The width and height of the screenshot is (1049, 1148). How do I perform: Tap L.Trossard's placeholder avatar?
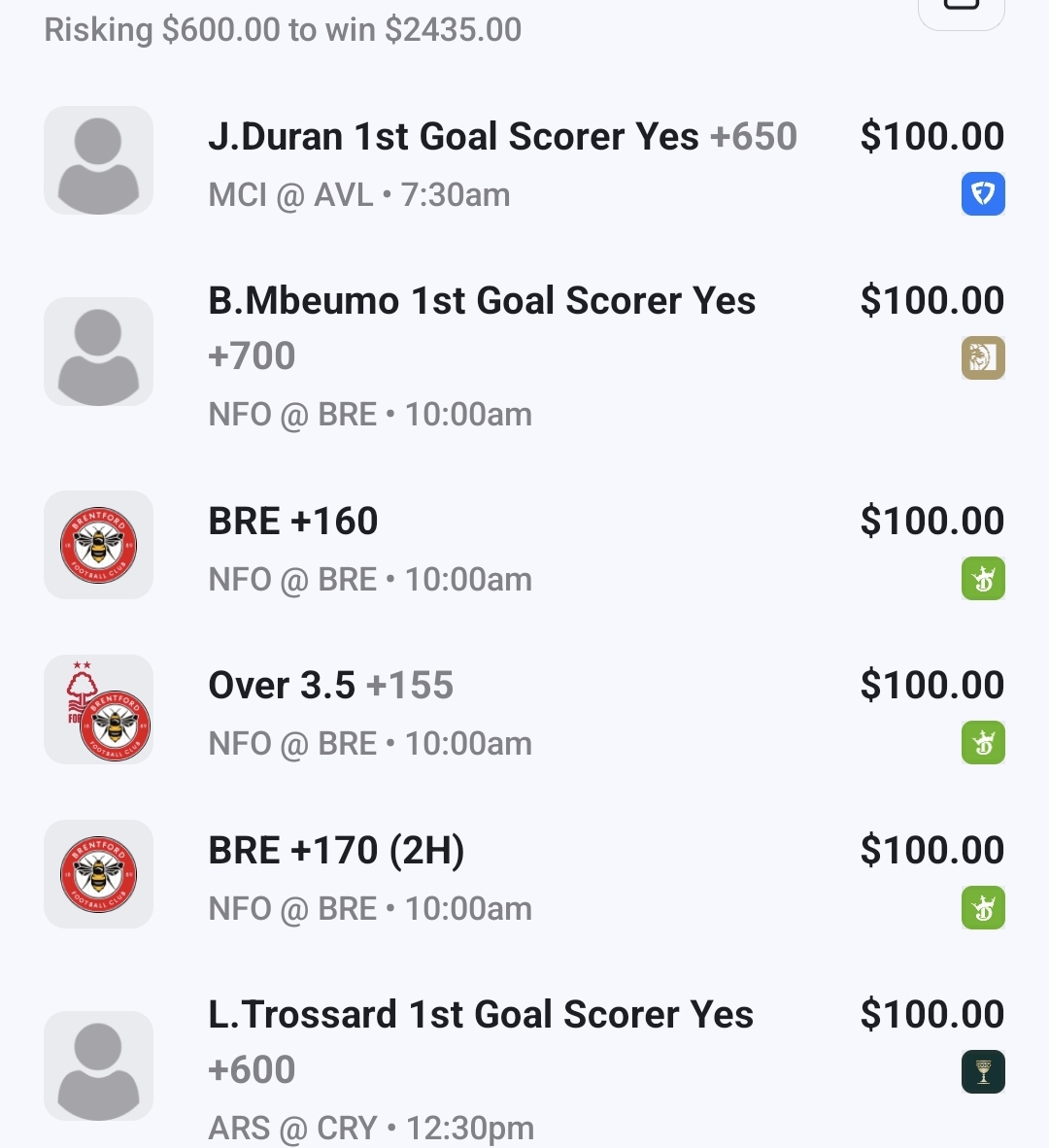tap(98, 1065)
